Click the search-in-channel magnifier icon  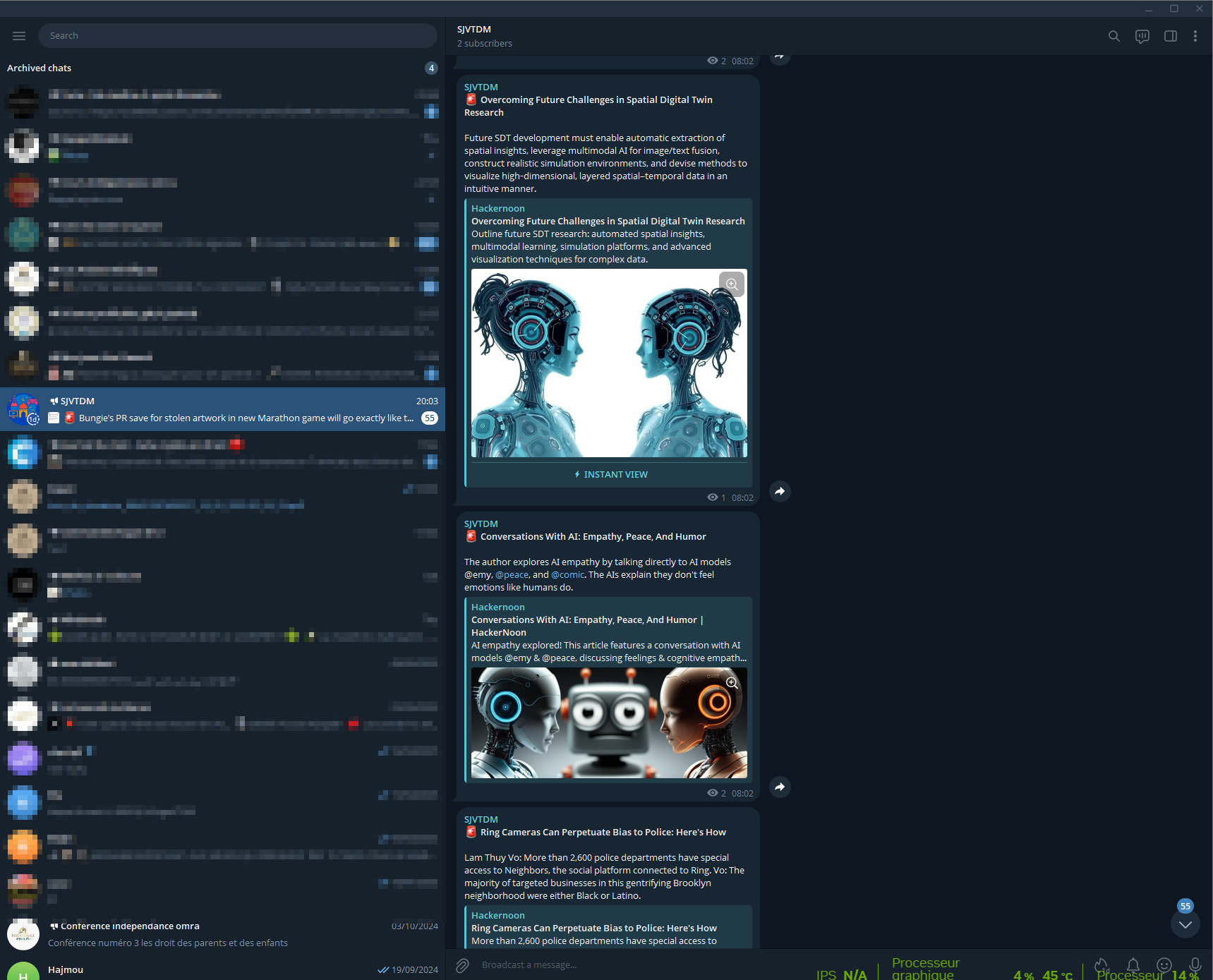(1114, 36)
